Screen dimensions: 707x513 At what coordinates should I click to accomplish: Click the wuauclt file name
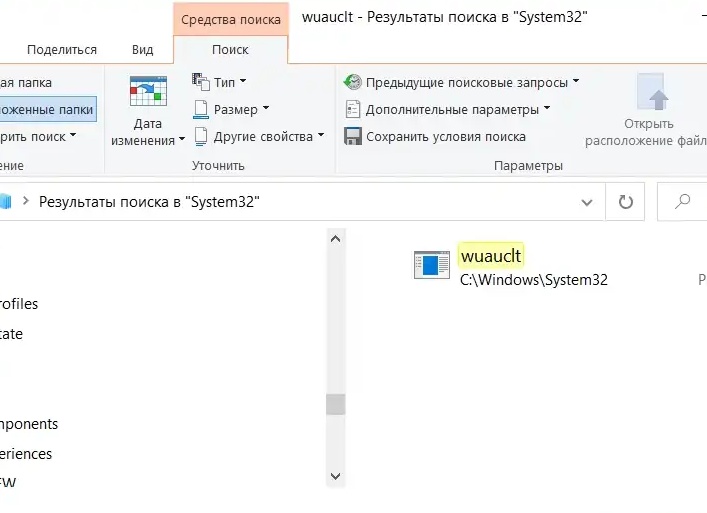tap(491, 256)
